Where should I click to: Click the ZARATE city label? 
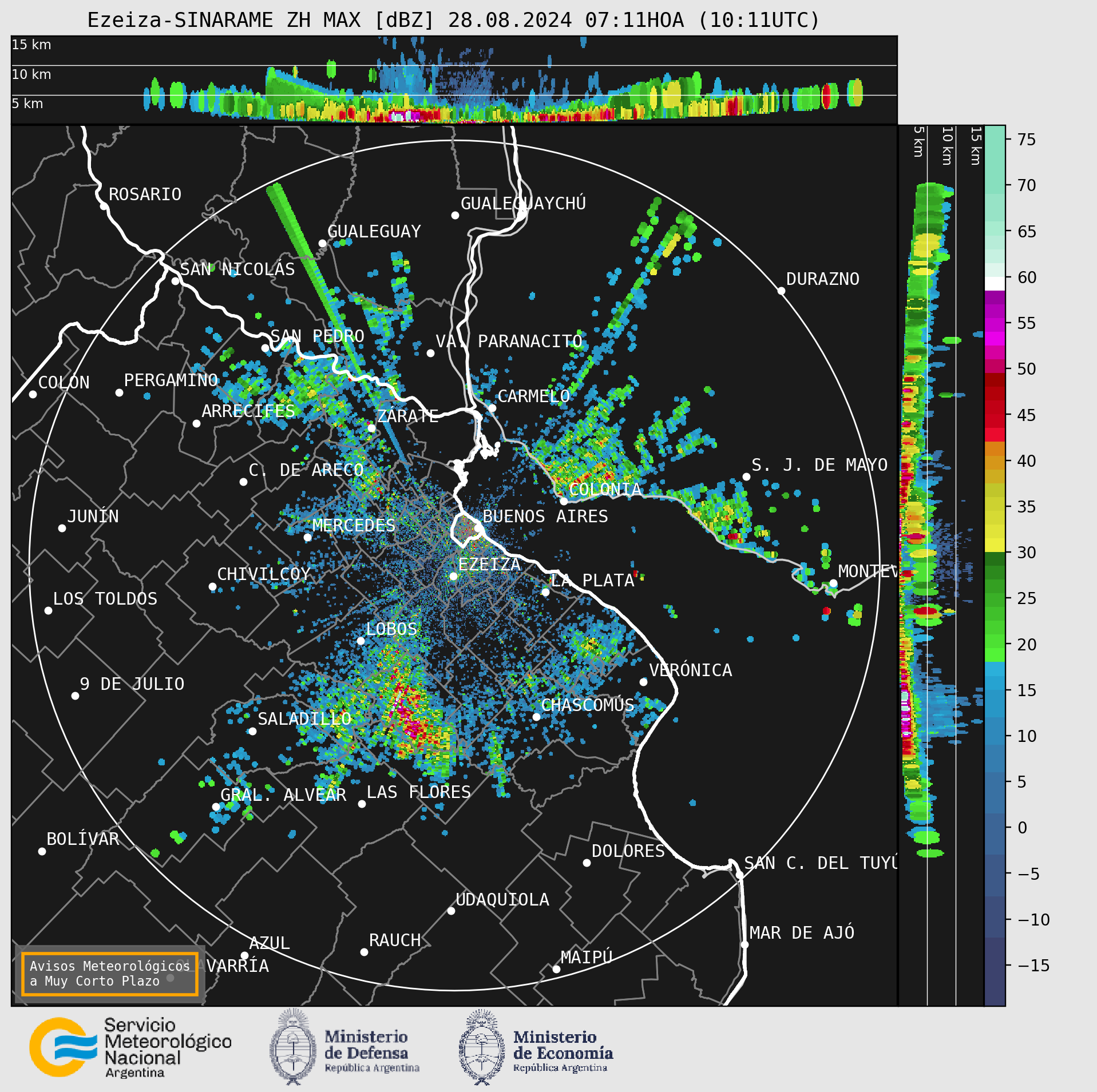coord(407,416)
